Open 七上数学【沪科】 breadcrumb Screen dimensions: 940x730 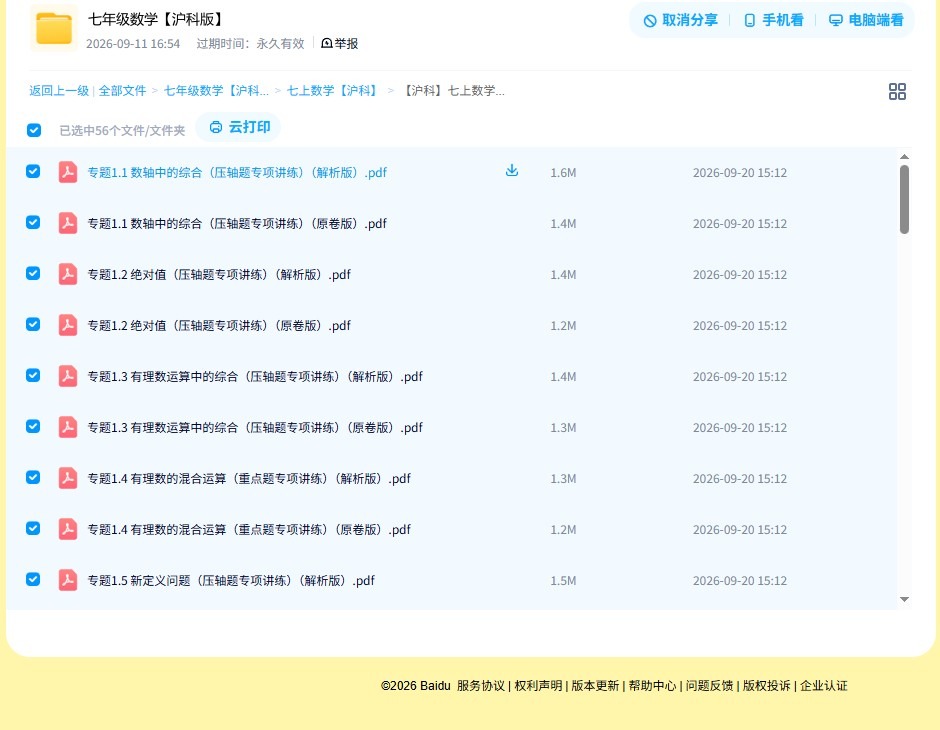click(x=333, y=91)
